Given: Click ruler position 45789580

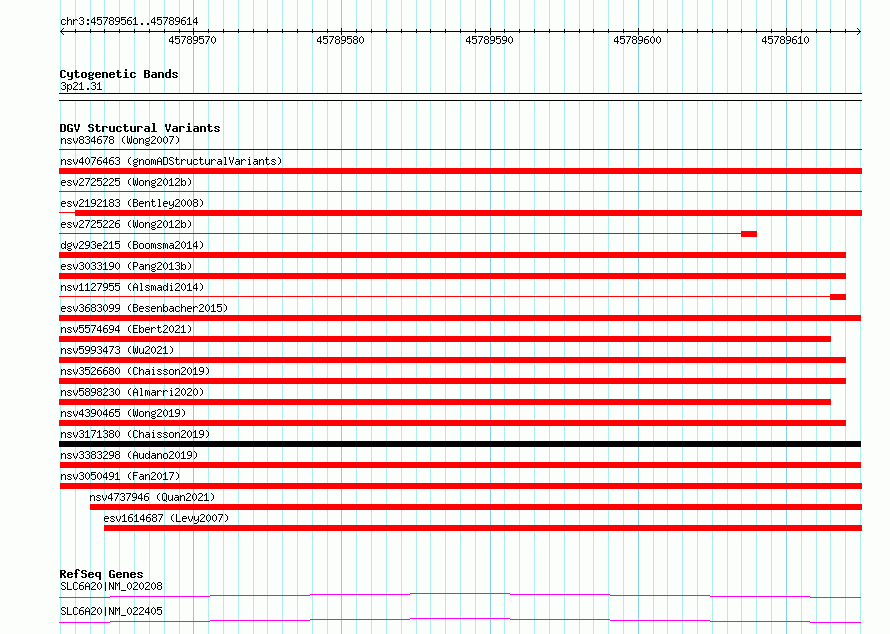Looking at the screenshot, I should [341, 40].
